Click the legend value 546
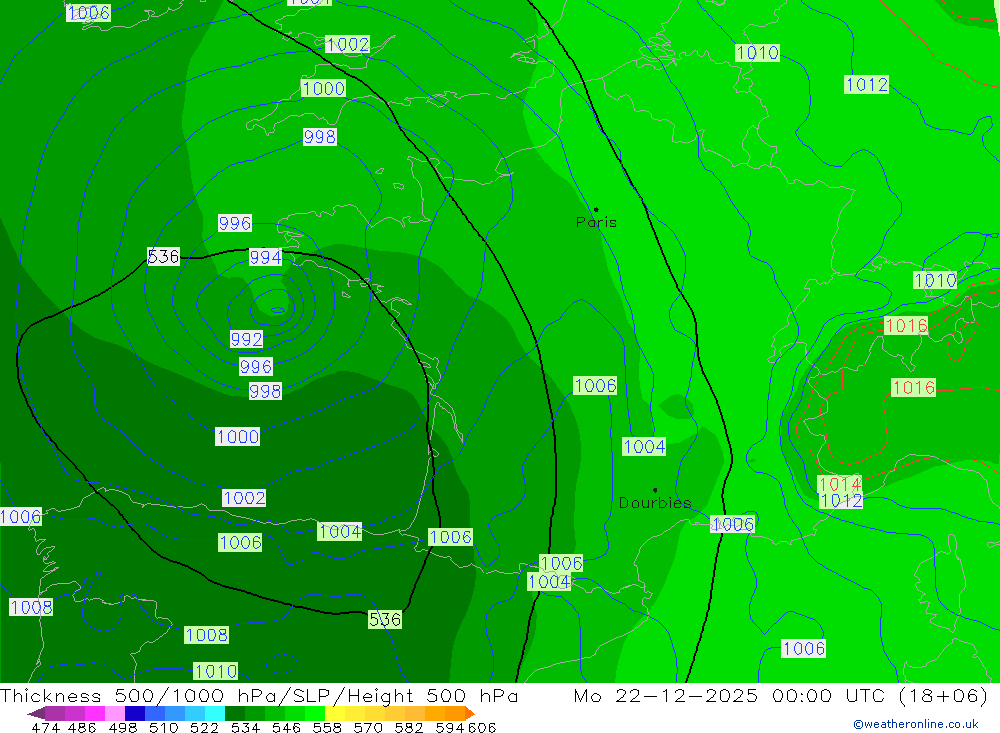Image resolution: width=1000 pixels, height=733 pixels. pos(286,728)
